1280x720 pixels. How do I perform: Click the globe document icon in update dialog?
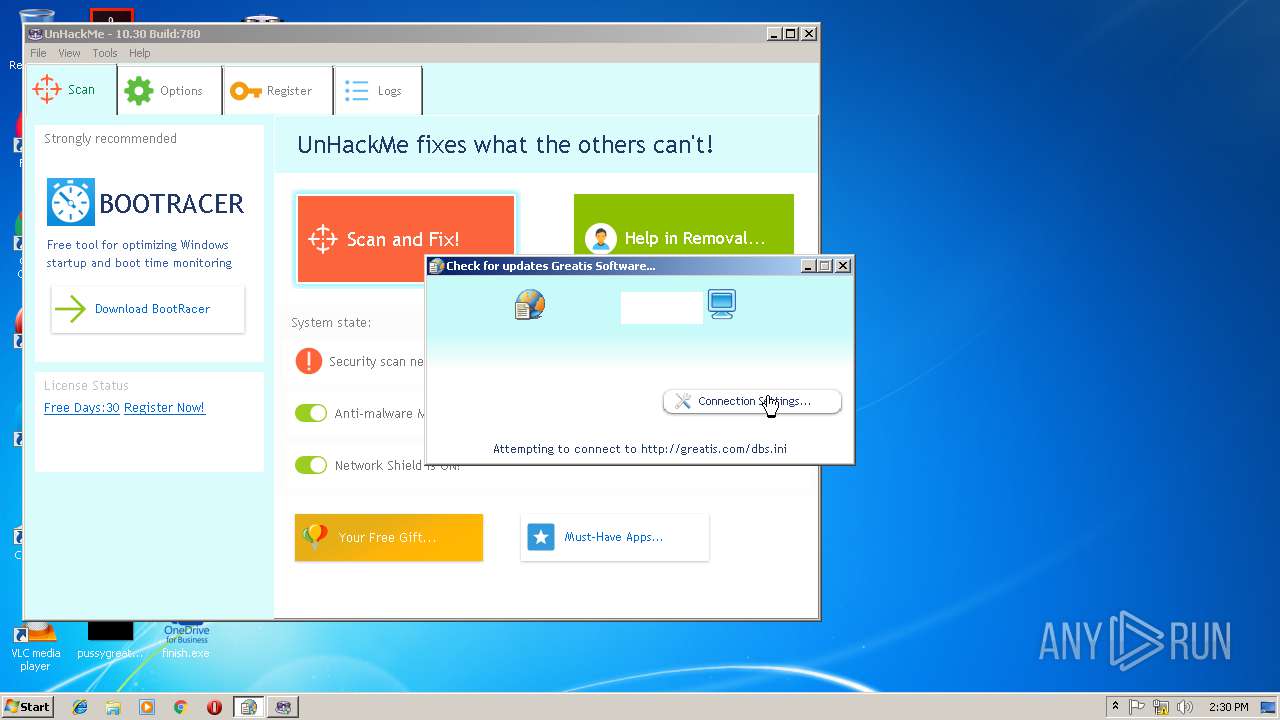tap(530, 304)
